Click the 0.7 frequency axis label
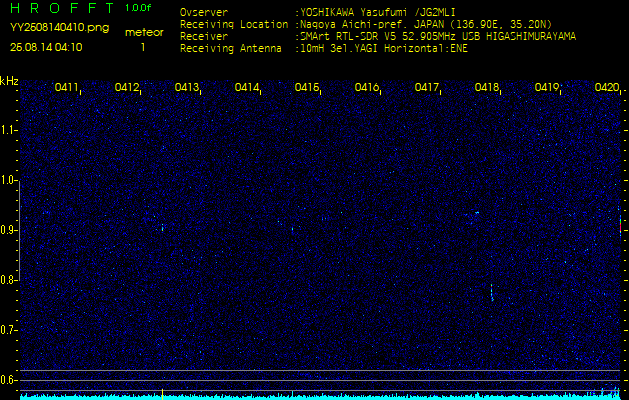 [x=8, y=330]
